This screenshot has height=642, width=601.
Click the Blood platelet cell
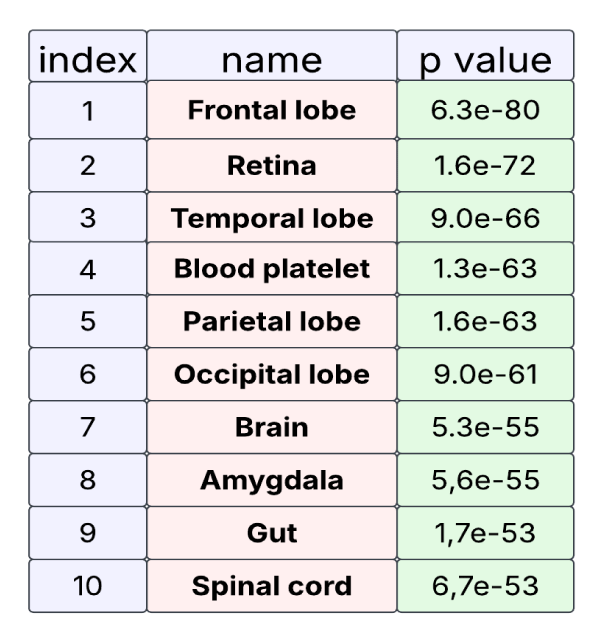coord(272,269)
